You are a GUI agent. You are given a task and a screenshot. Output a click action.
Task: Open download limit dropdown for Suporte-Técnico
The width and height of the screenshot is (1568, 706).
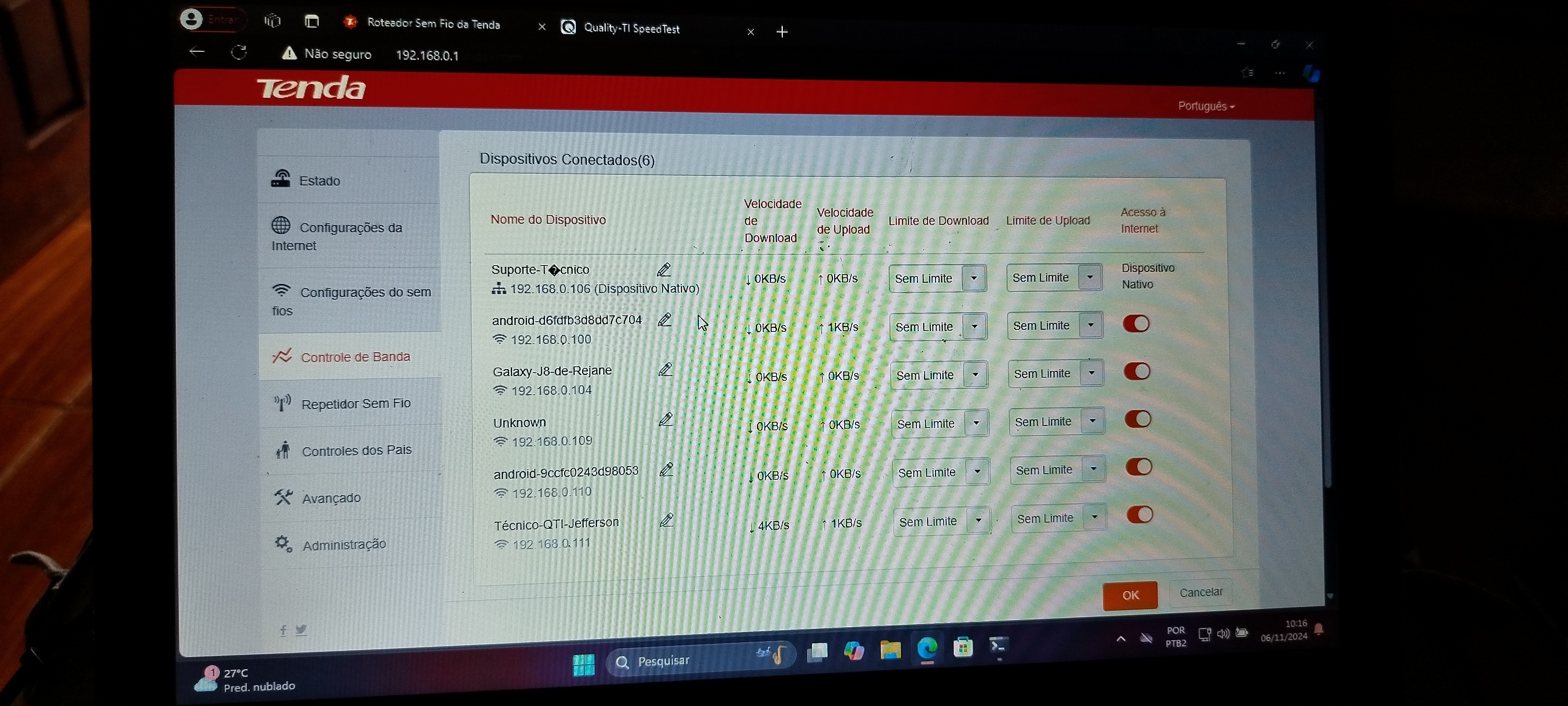(973, 278)
